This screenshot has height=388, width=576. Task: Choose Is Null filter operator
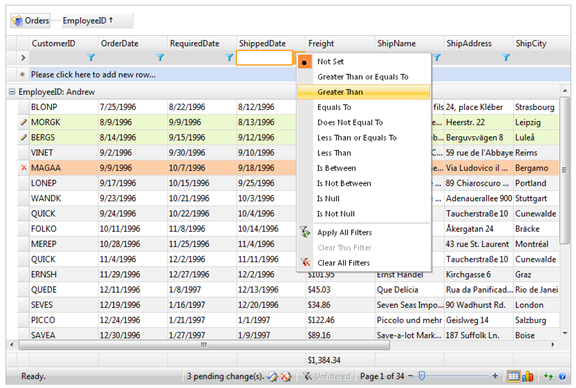[363, 199]
